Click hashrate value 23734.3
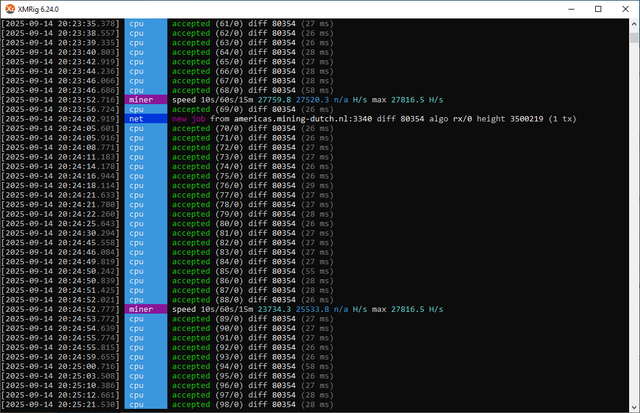The width and height of the screenshot is (640, 413). coord(274,309)
